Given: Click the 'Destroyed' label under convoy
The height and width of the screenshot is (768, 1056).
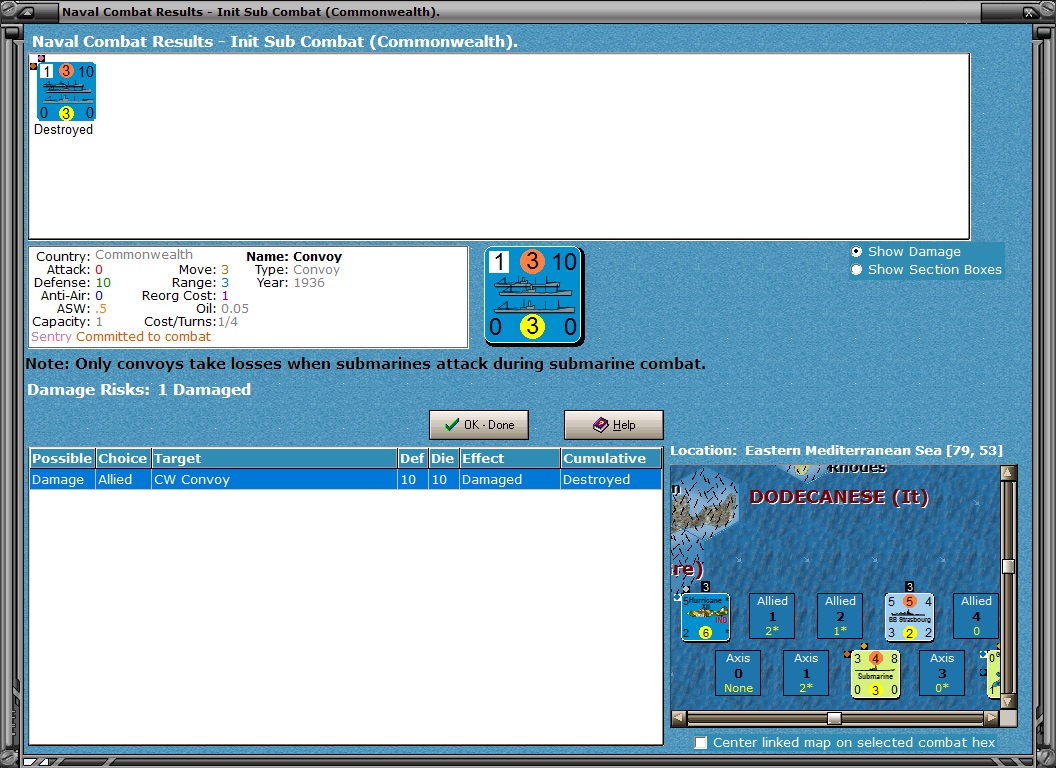Looking at the screenshot, I should tap(63, 129).
